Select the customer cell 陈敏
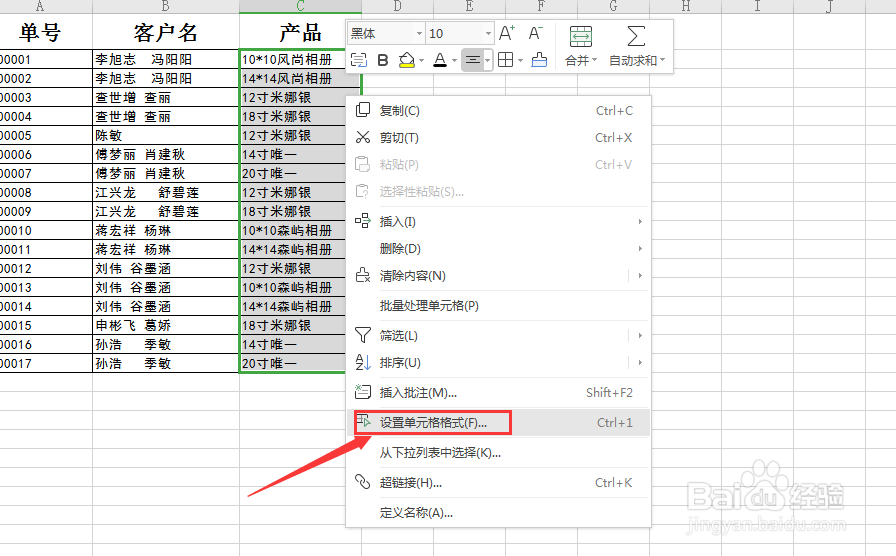This screenshot has height=556, width=896. click(x=166, y=135)
